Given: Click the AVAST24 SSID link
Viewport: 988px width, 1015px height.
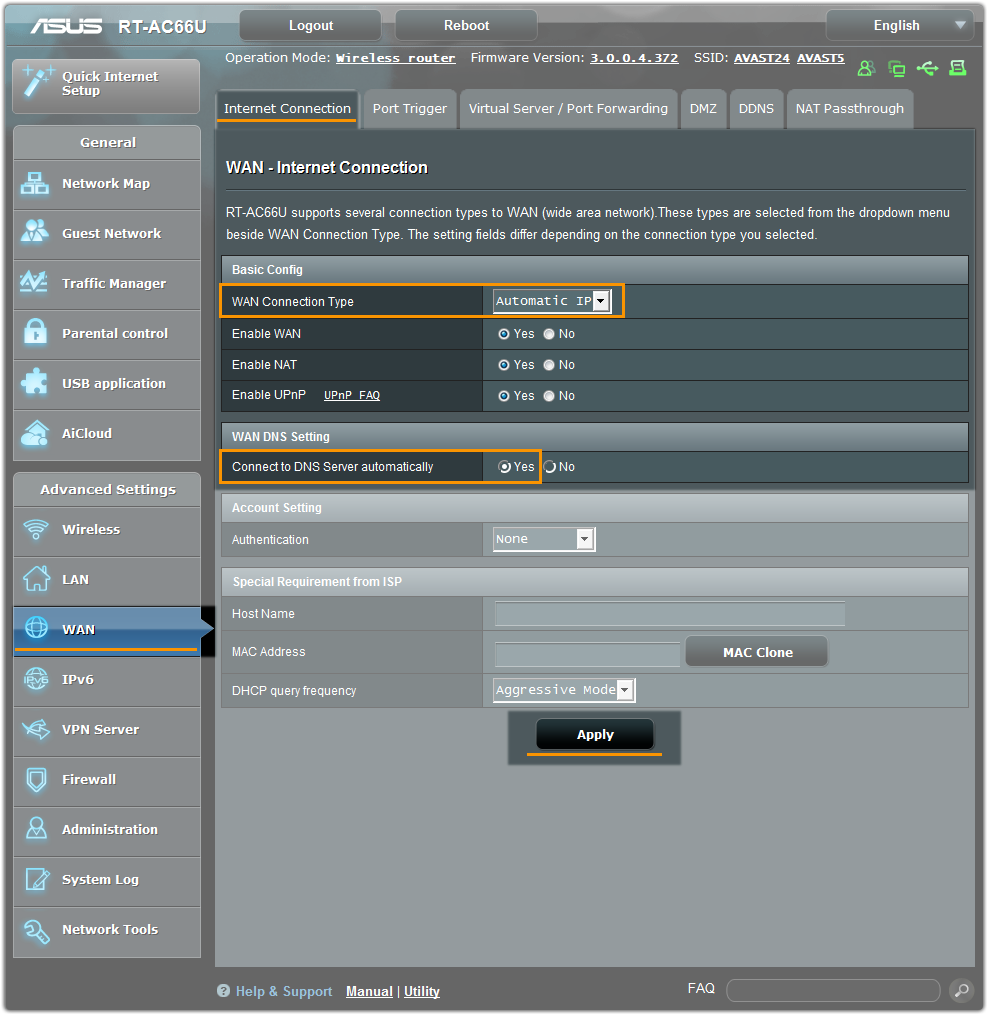Looking at the screenshot, I should click(761, 58).
